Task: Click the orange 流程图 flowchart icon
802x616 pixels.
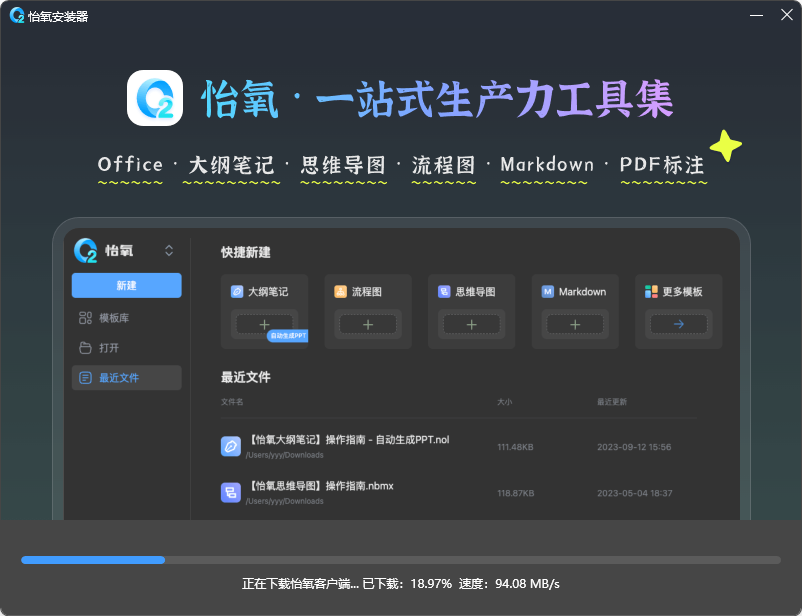Action: coord(340,291)
